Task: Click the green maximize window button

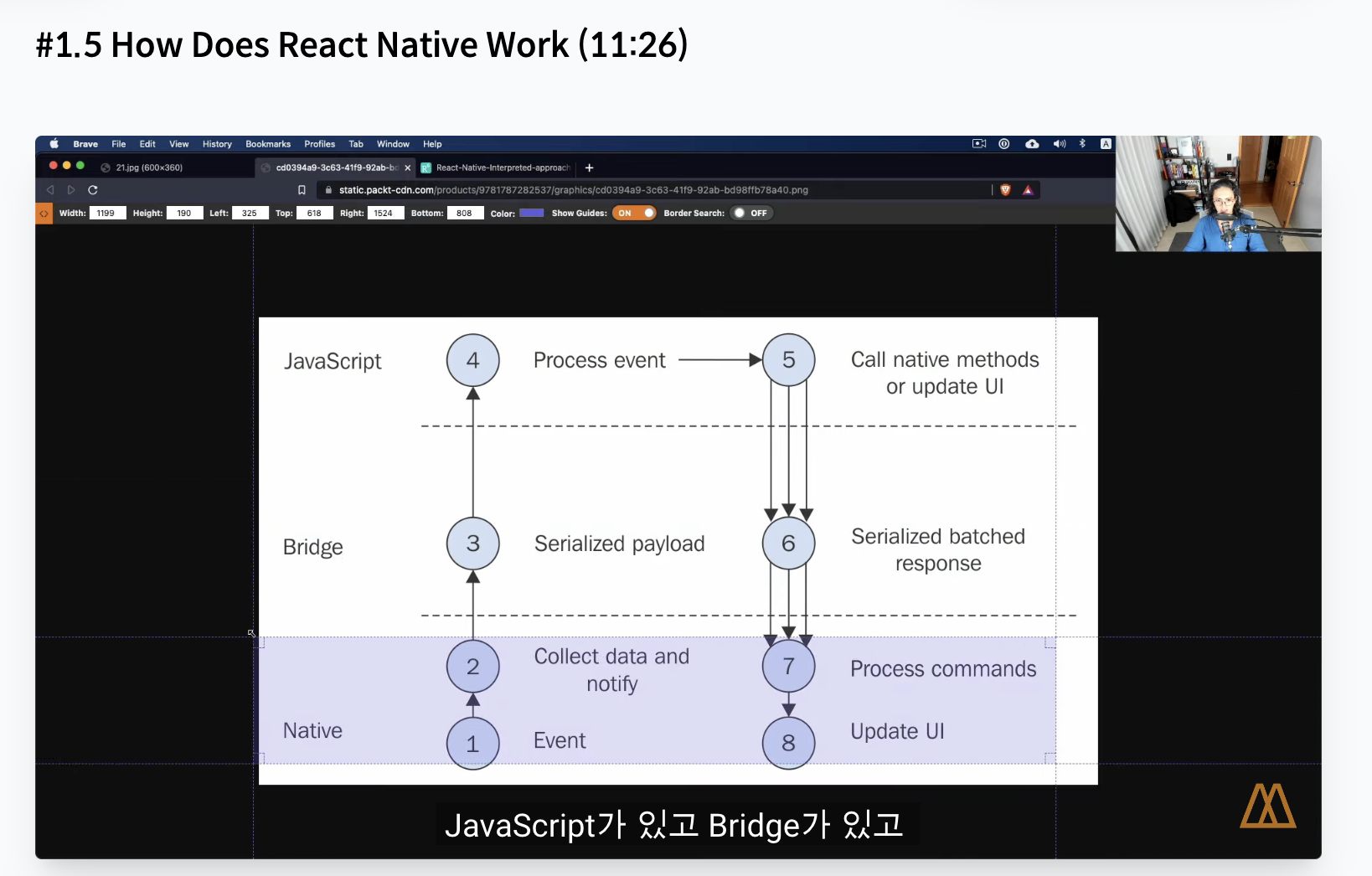Action: click(x=80, y=166)
